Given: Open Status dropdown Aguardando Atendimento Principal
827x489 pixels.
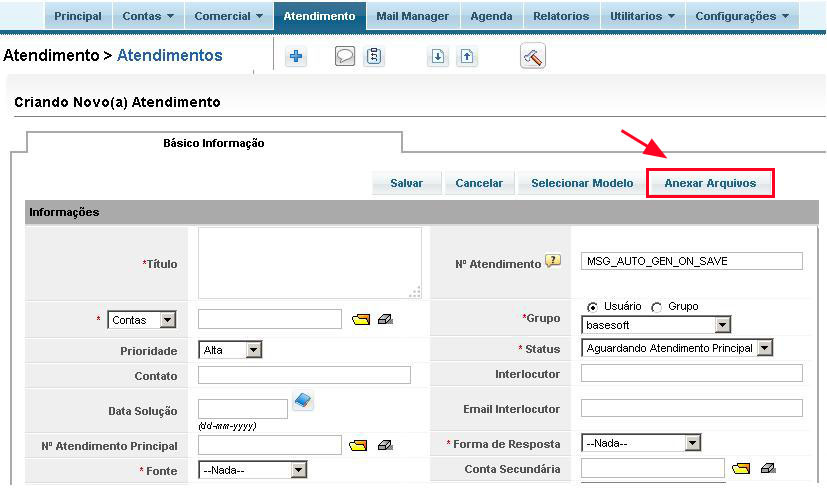Looking at the screenshot, I should tap(677, 348).
